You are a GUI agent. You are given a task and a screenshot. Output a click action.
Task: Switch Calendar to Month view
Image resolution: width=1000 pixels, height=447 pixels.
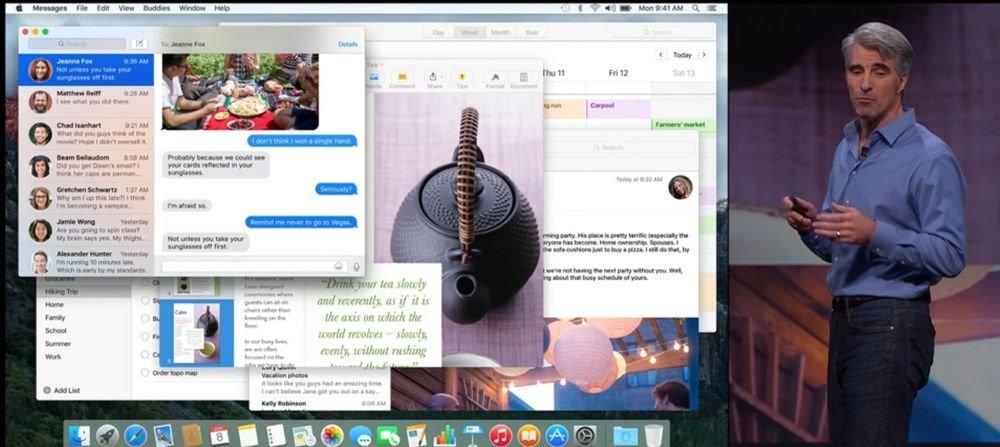point(501,33)
